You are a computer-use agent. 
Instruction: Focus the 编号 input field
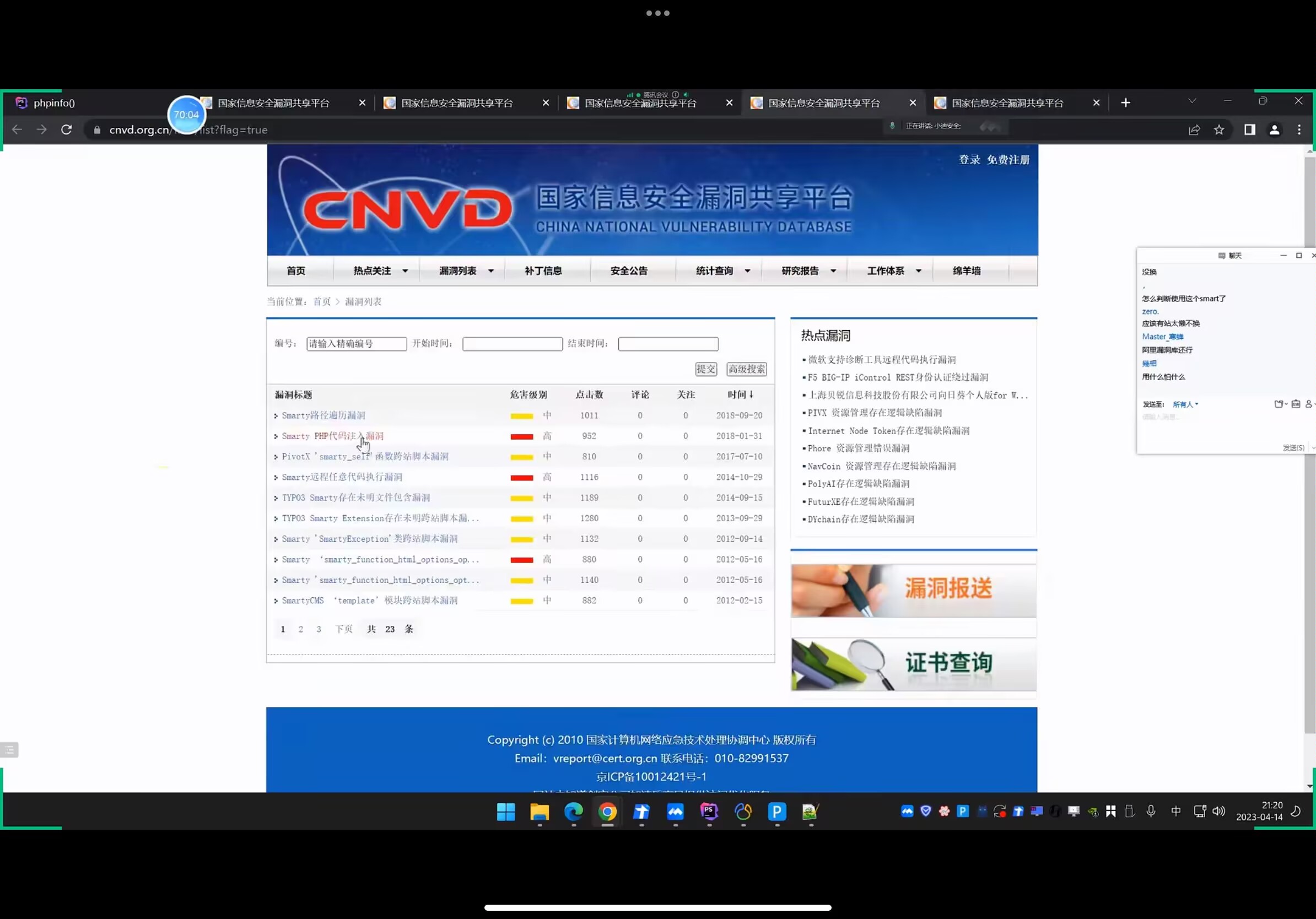point(357,344)
